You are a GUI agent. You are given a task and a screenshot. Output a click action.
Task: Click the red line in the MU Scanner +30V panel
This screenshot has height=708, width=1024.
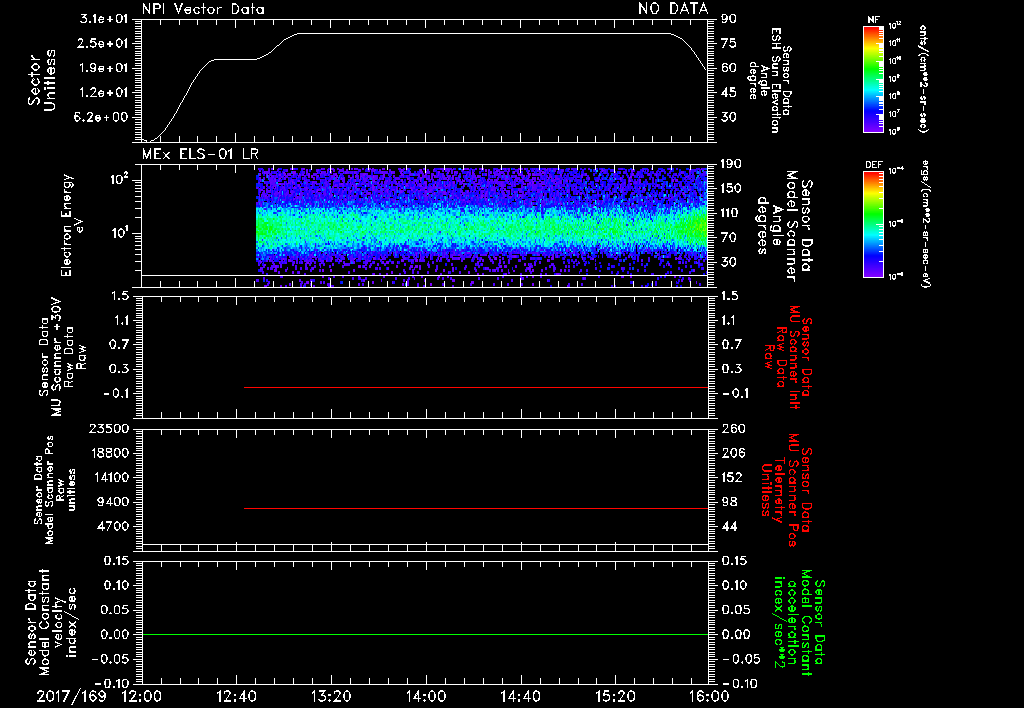[475, 387]
